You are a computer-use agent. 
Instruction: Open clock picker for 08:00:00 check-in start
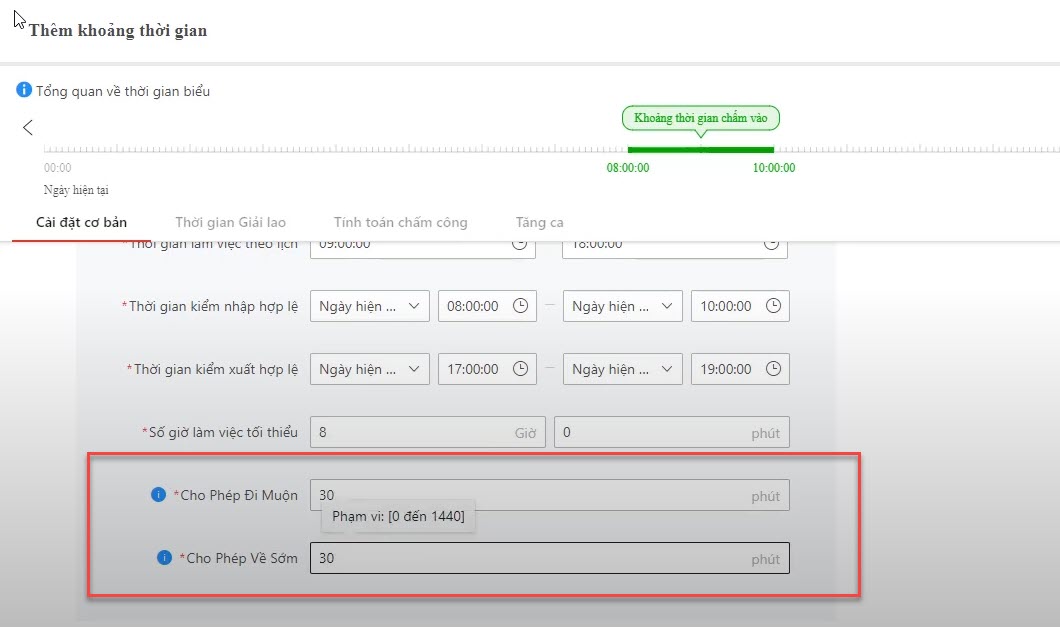tap(519, 307)
